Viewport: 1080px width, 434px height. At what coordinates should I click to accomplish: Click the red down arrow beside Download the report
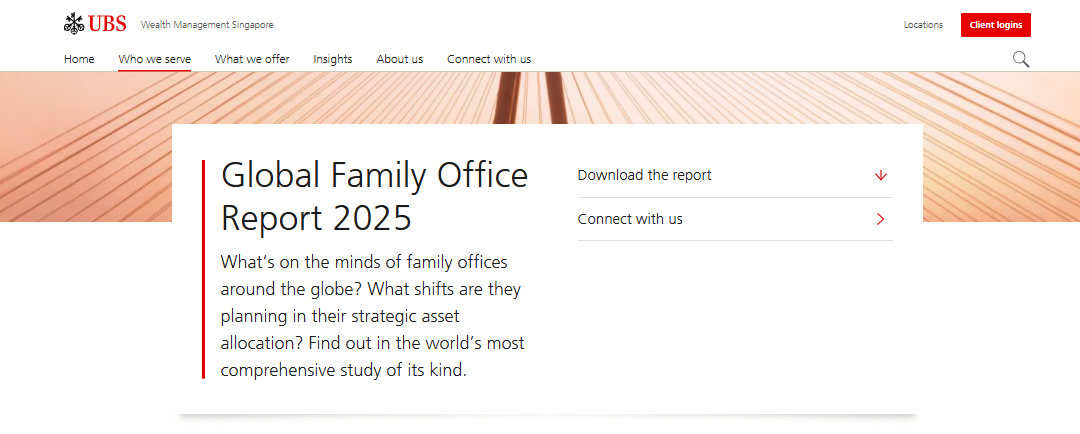[x=880, y=175]
